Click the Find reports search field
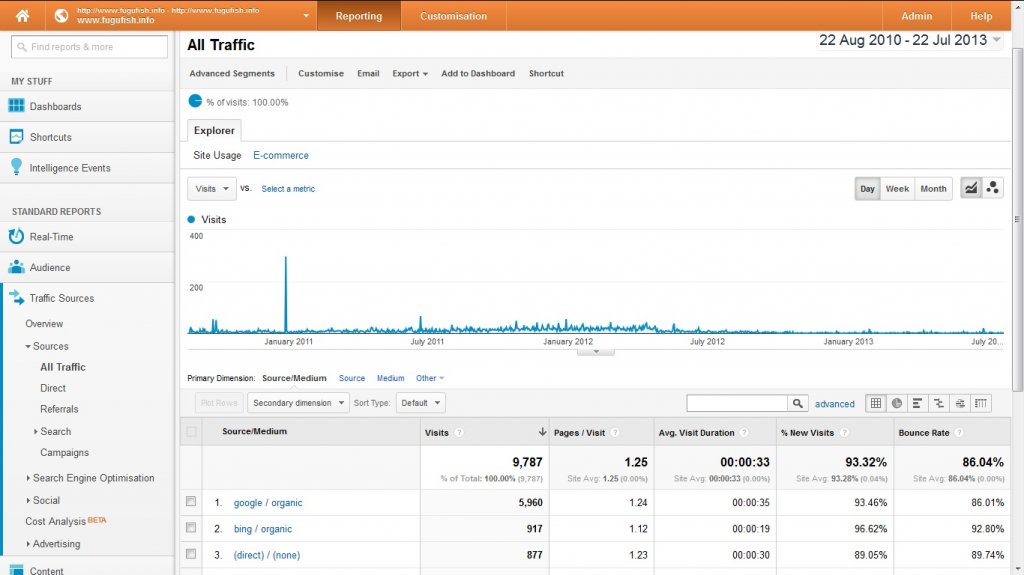Screen dimensions: 1024x575 (x=89, y=47)
